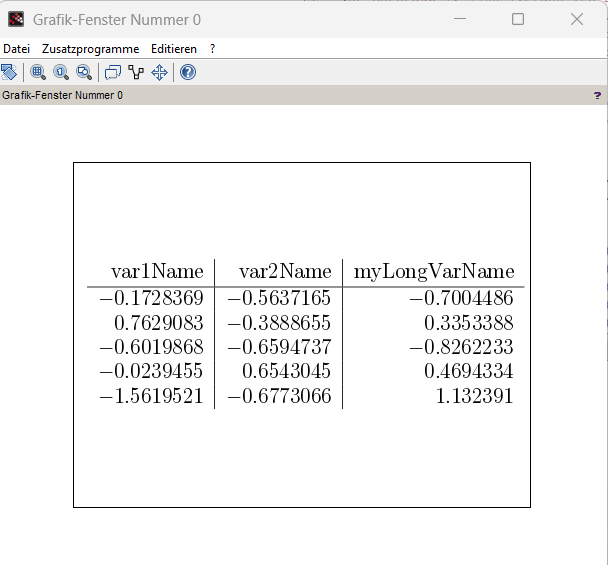
Task: Maximize the Grafik-Fenster window
Action: pyautogui.click(x=518, y=19)
